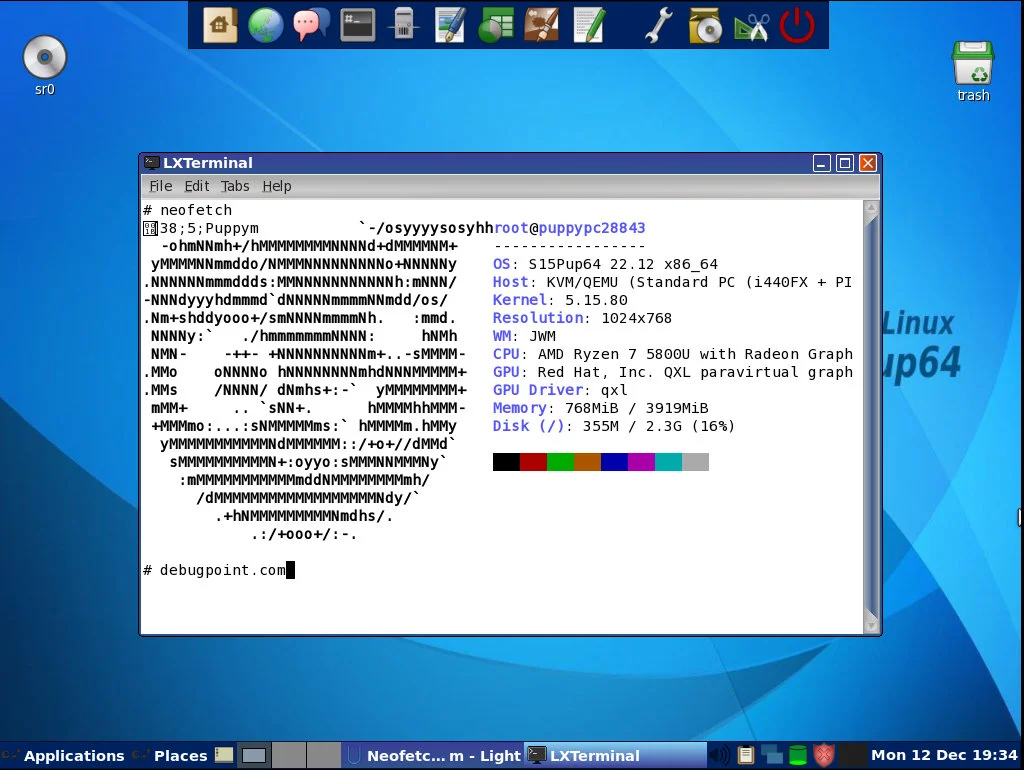Open setup via the wrench icon
This screenshot has width=1024, height=770.
[x=658, y=25]
